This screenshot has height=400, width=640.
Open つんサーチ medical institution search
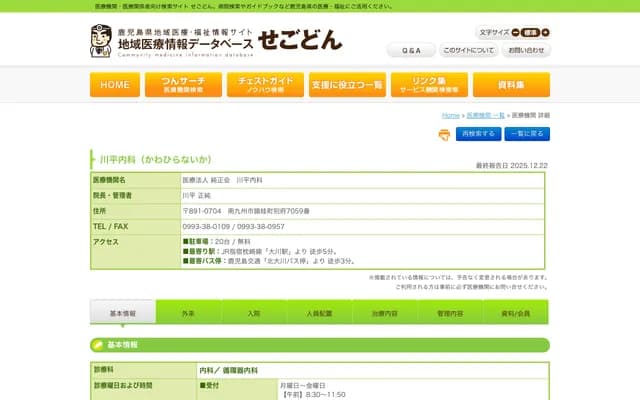(x=189, y=85)
